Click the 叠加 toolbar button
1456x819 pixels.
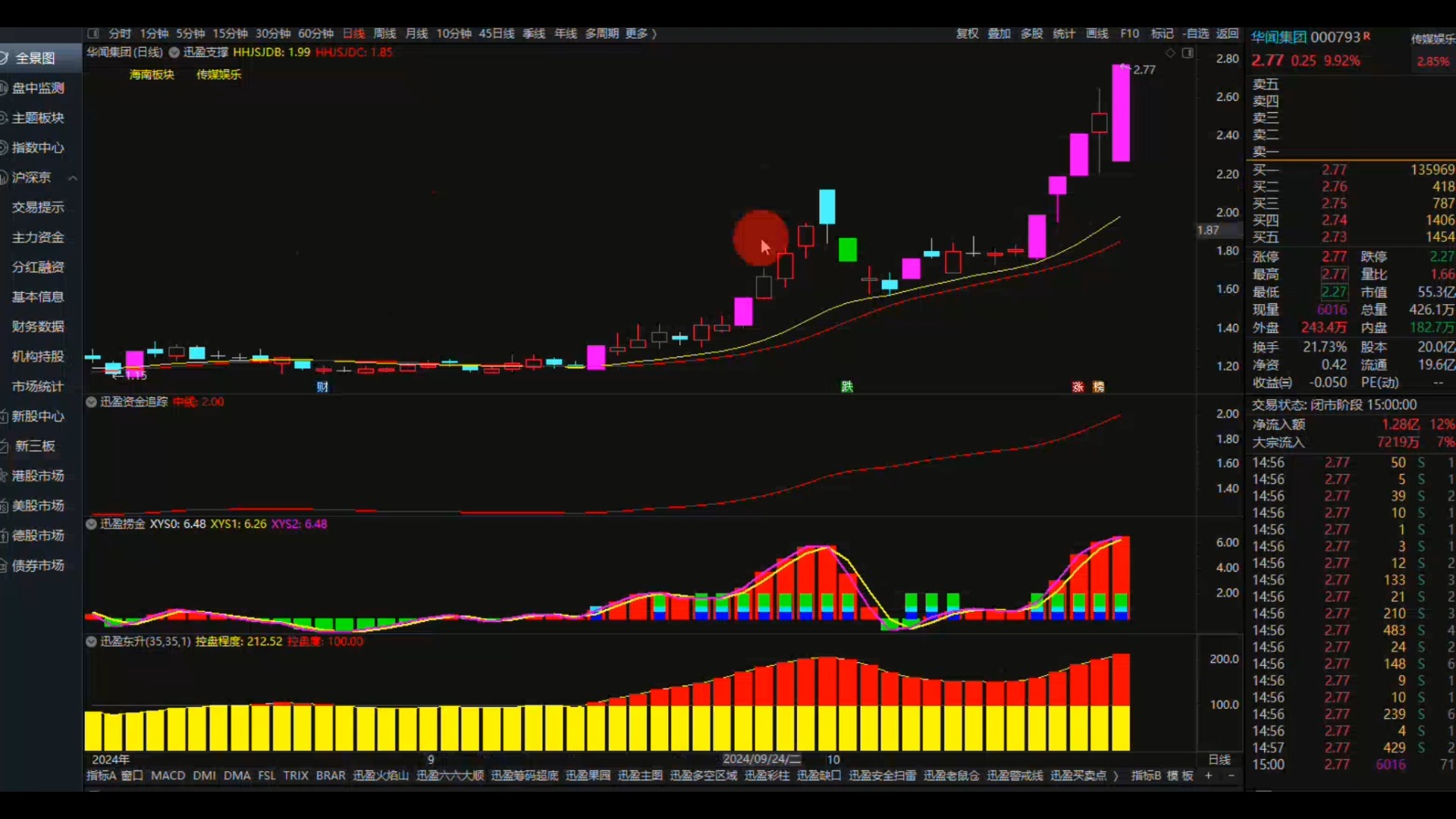999,33
